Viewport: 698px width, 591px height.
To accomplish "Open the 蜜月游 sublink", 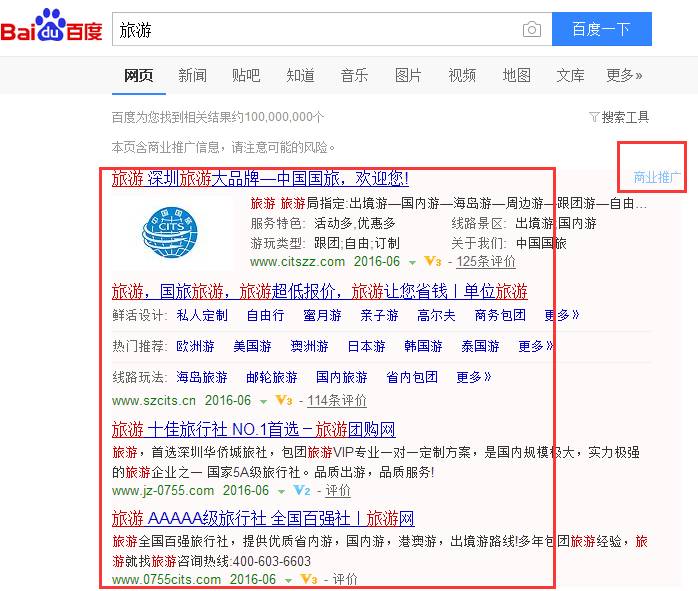I will (322, 316).
